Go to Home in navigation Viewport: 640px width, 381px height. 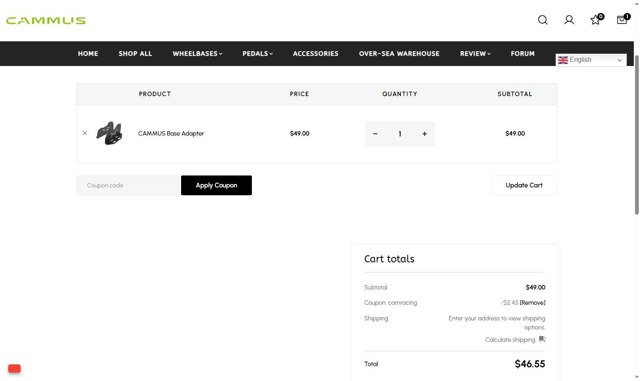(88, 53)
